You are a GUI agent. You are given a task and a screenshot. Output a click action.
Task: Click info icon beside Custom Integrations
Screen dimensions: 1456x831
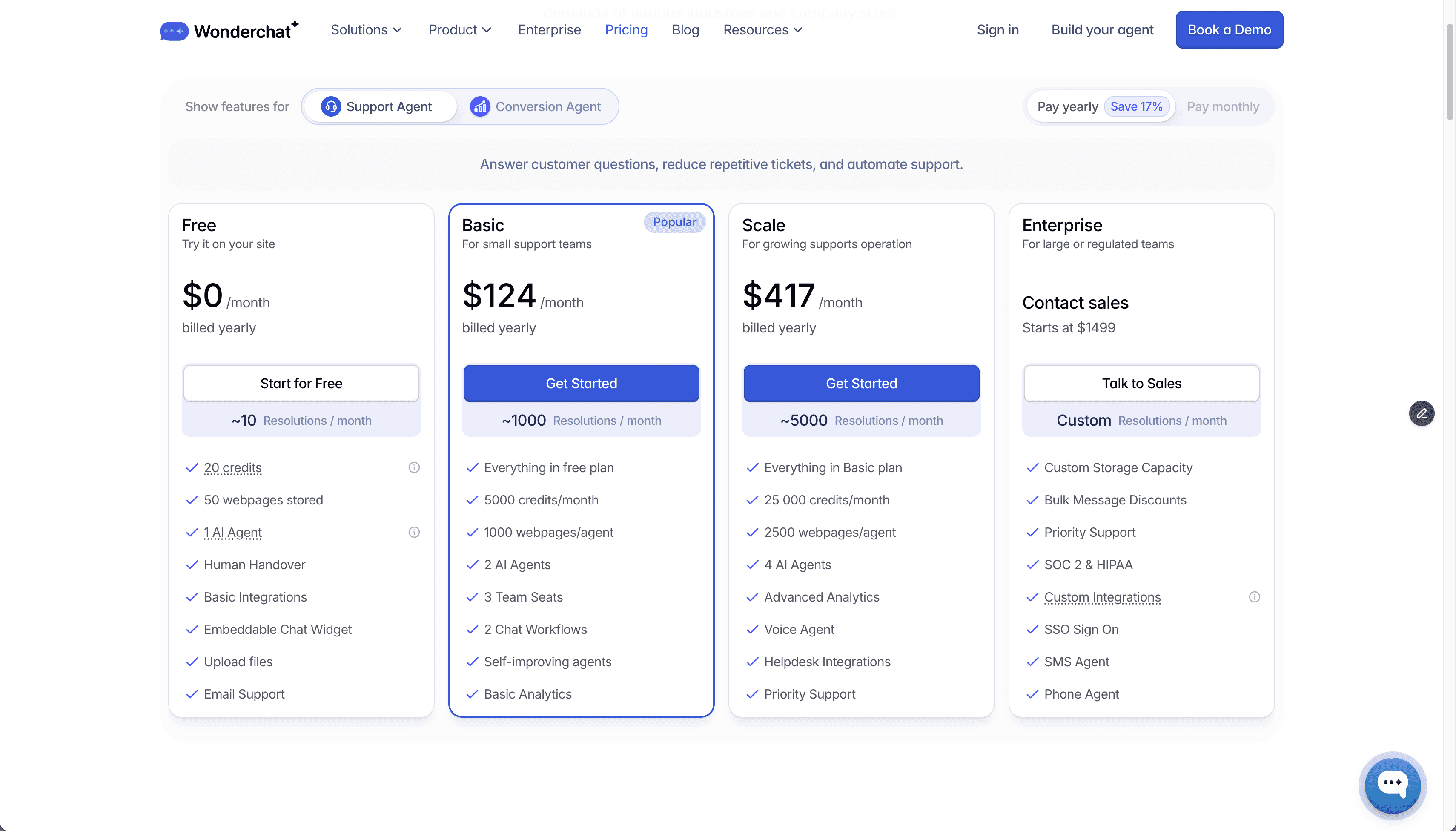pyautogui.click(x=1255, y=596)
